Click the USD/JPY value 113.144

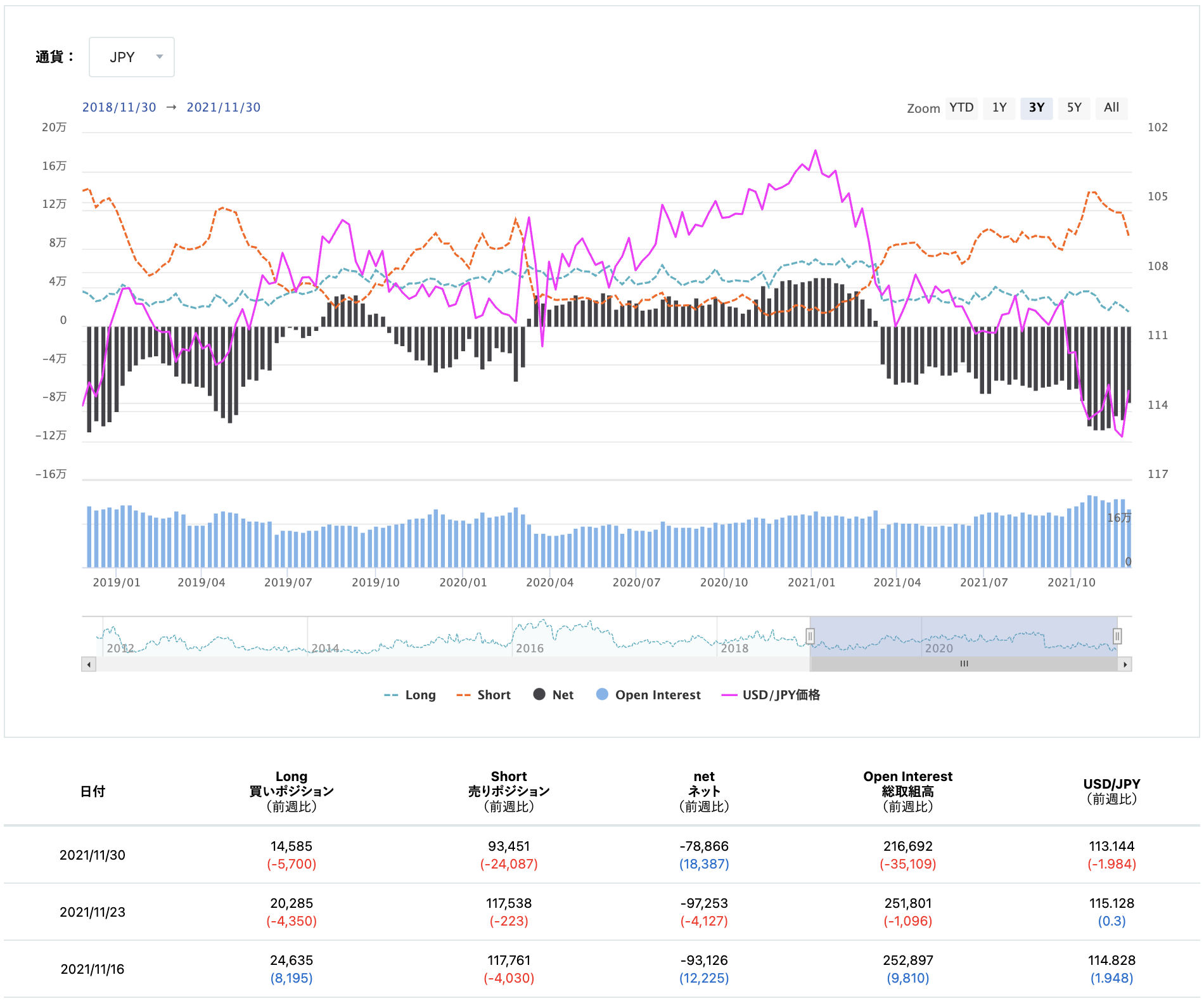(x=1111, y=846)
